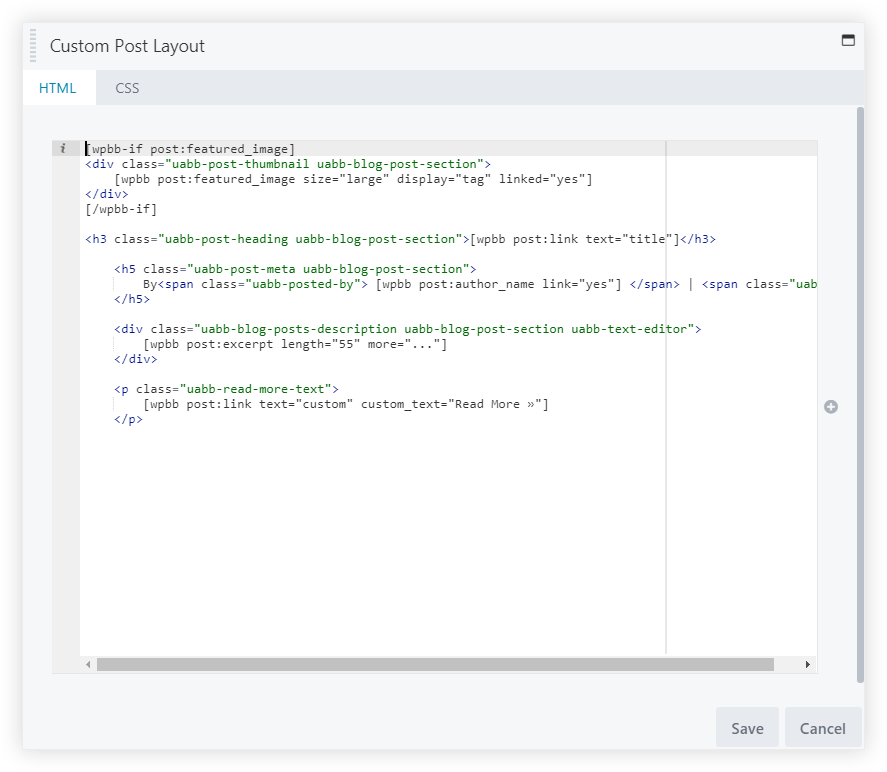
Task: Click the horizontal scrollbar right arrow
Action: [808, 665]
